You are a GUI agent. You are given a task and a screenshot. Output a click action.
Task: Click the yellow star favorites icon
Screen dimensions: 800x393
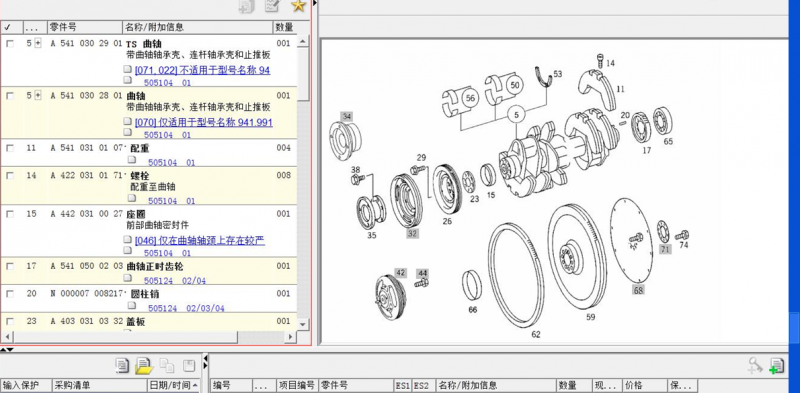coord(298,6)
